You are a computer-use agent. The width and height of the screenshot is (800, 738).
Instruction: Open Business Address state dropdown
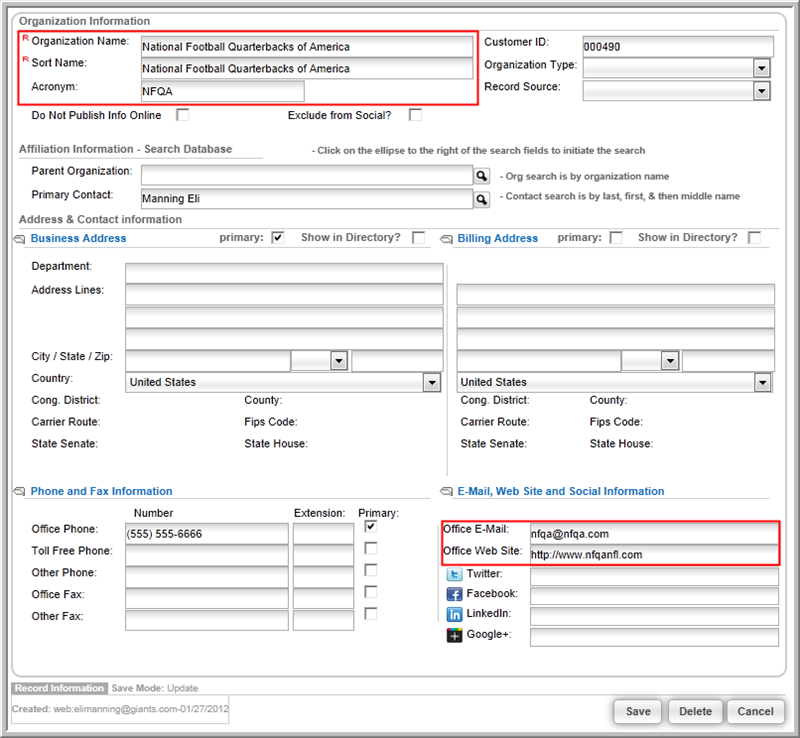coord(339,361)
